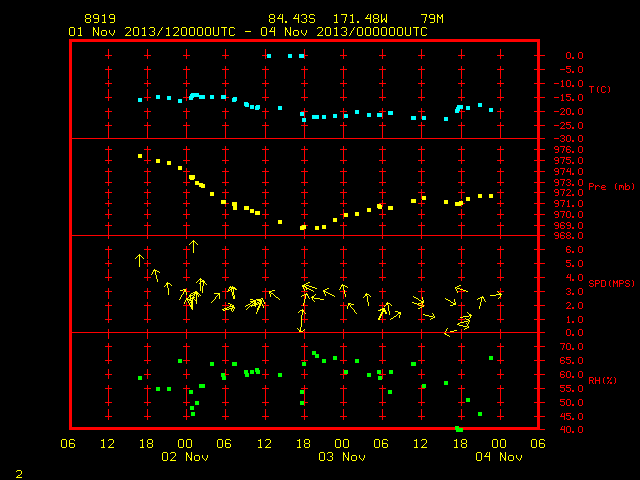Click the 03 Nov date label
Screen dimensions: 640x480
342,457
